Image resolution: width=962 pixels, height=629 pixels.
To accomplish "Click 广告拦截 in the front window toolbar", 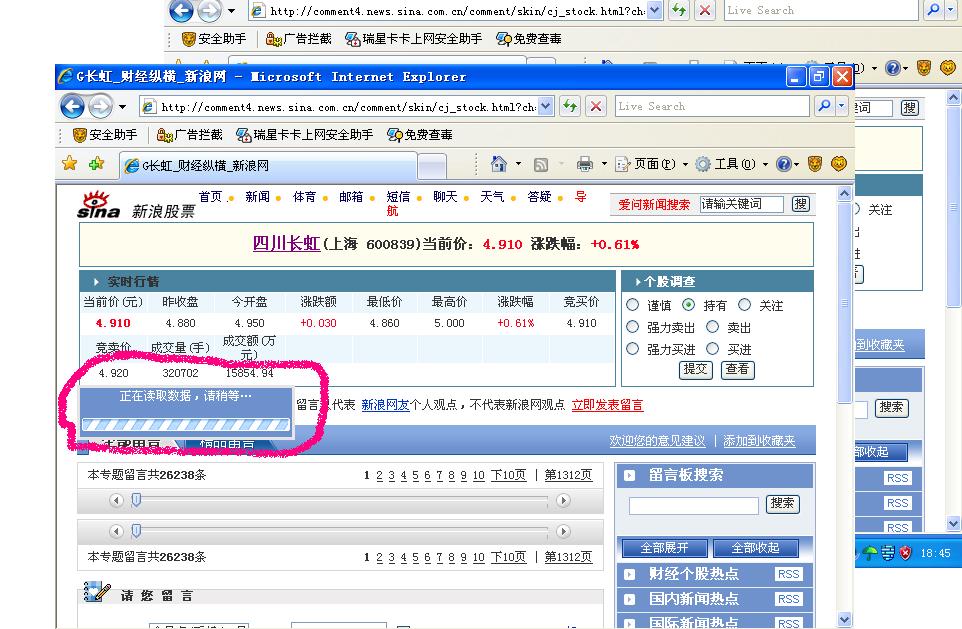I will point(190,134).
